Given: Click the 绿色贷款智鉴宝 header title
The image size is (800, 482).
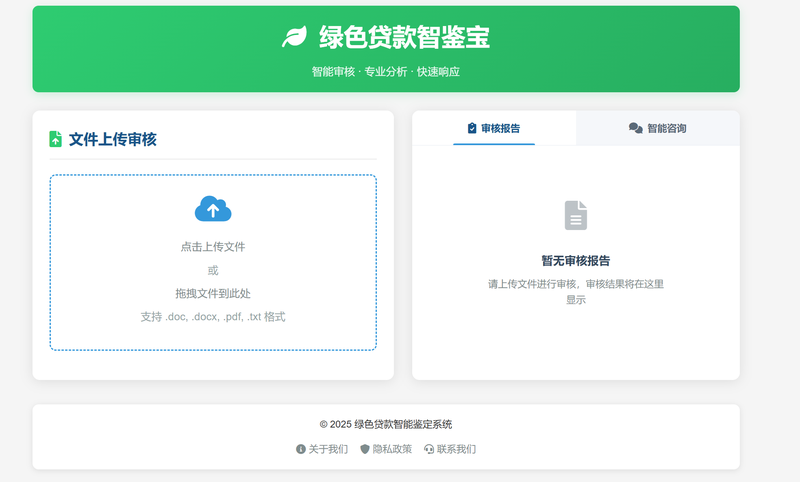Looking at the screenshot, I should click(x=404, y=37).
